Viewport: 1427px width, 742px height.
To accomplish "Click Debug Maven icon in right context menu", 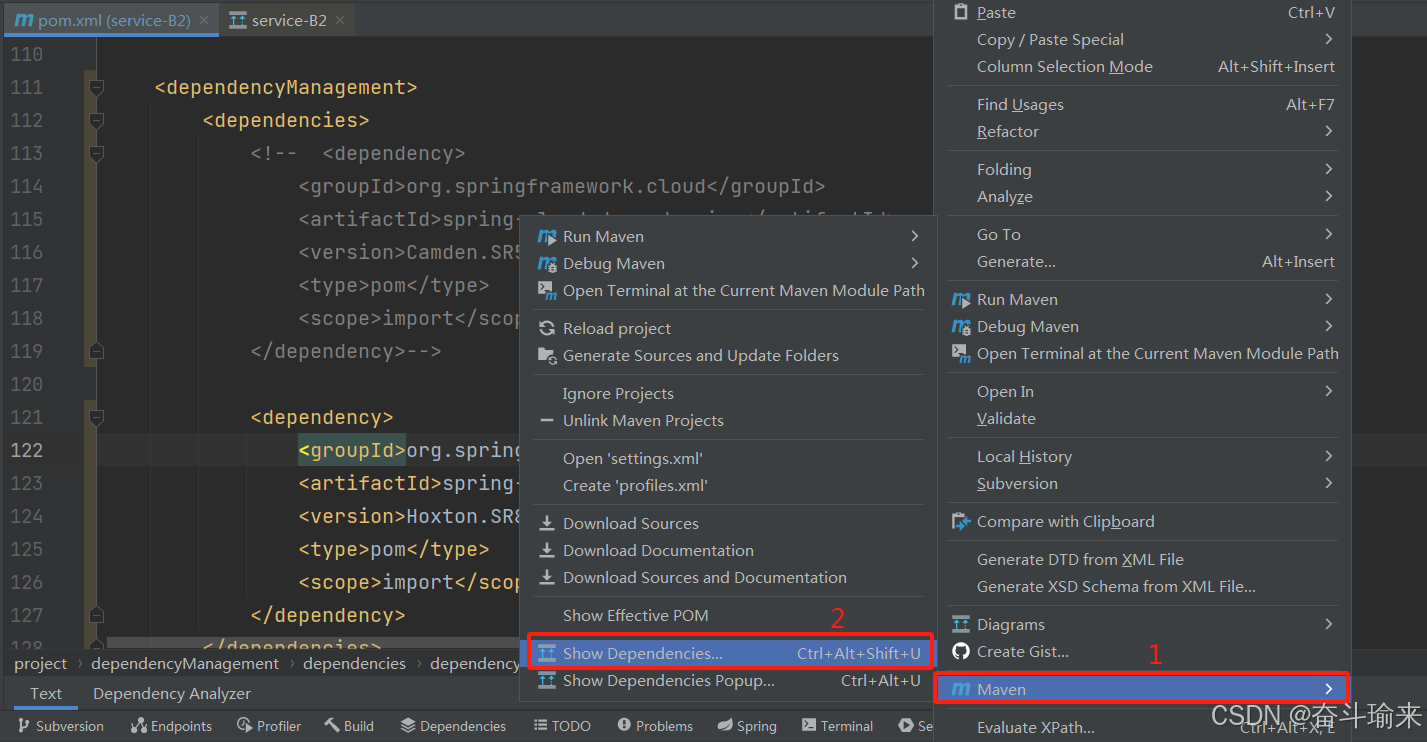I will tap(961, 327).
